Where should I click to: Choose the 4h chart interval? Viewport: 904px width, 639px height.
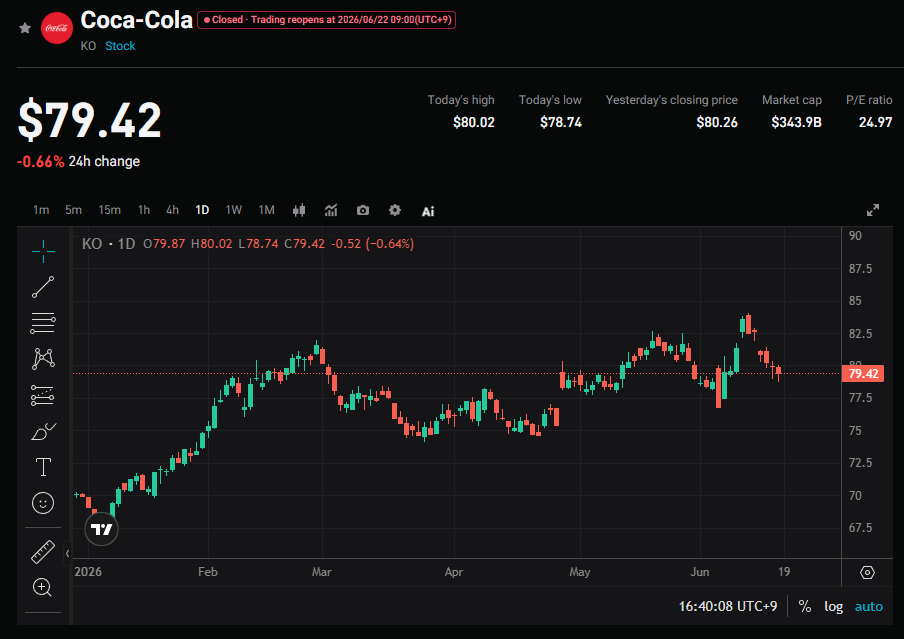coord(172,210)
